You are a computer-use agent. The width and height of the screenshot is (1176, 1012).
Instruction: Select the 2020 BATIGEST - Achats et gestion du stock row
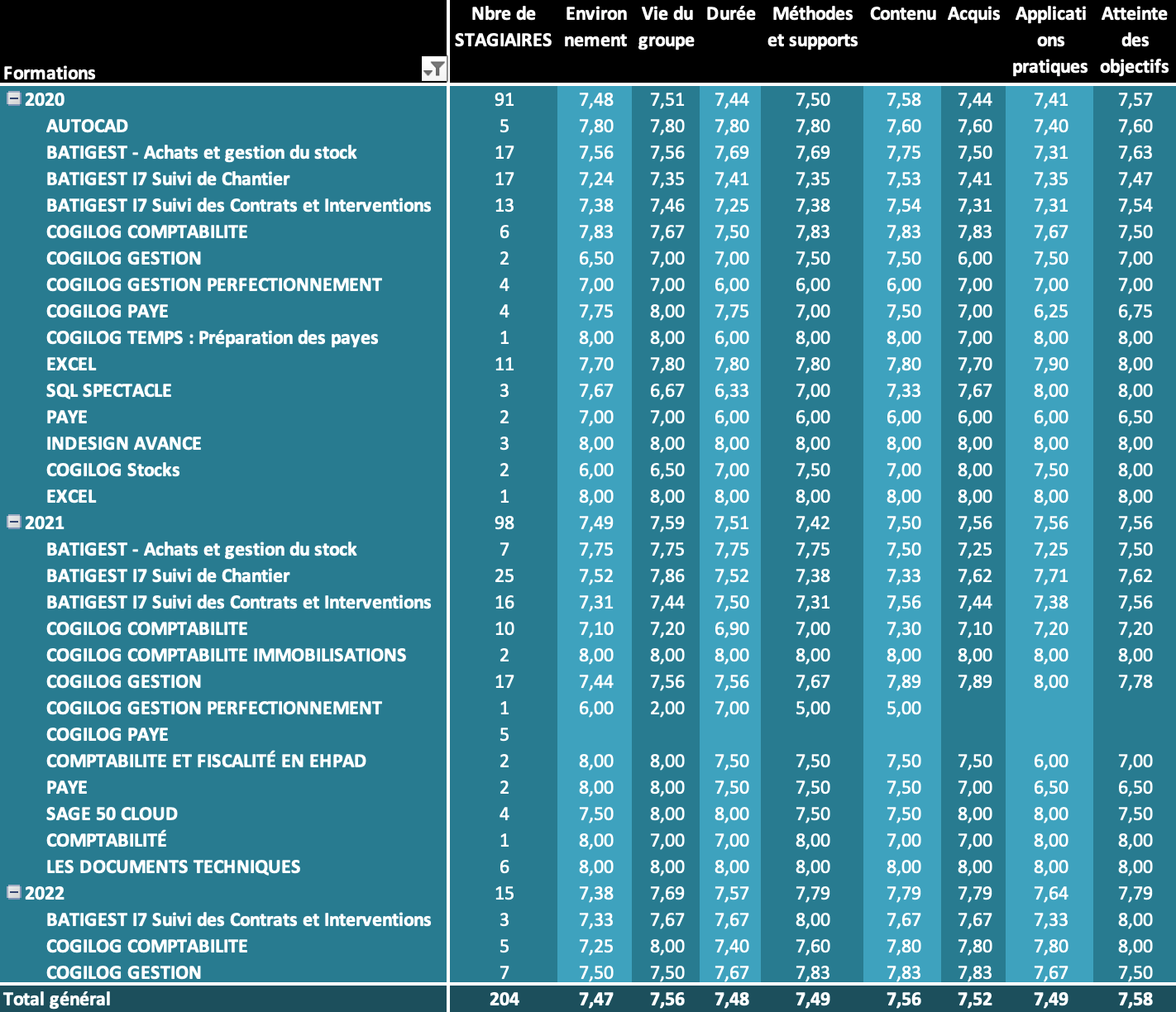point(588,152)
